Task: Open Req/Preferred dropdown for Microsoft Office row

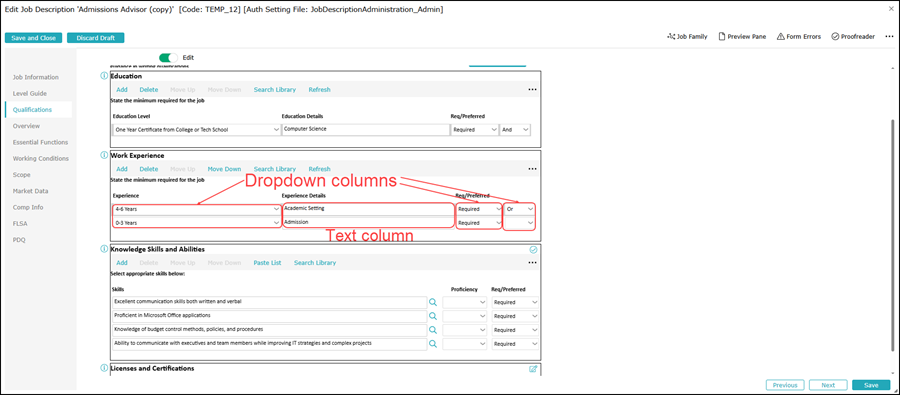Action: click(x=515, y=316)
